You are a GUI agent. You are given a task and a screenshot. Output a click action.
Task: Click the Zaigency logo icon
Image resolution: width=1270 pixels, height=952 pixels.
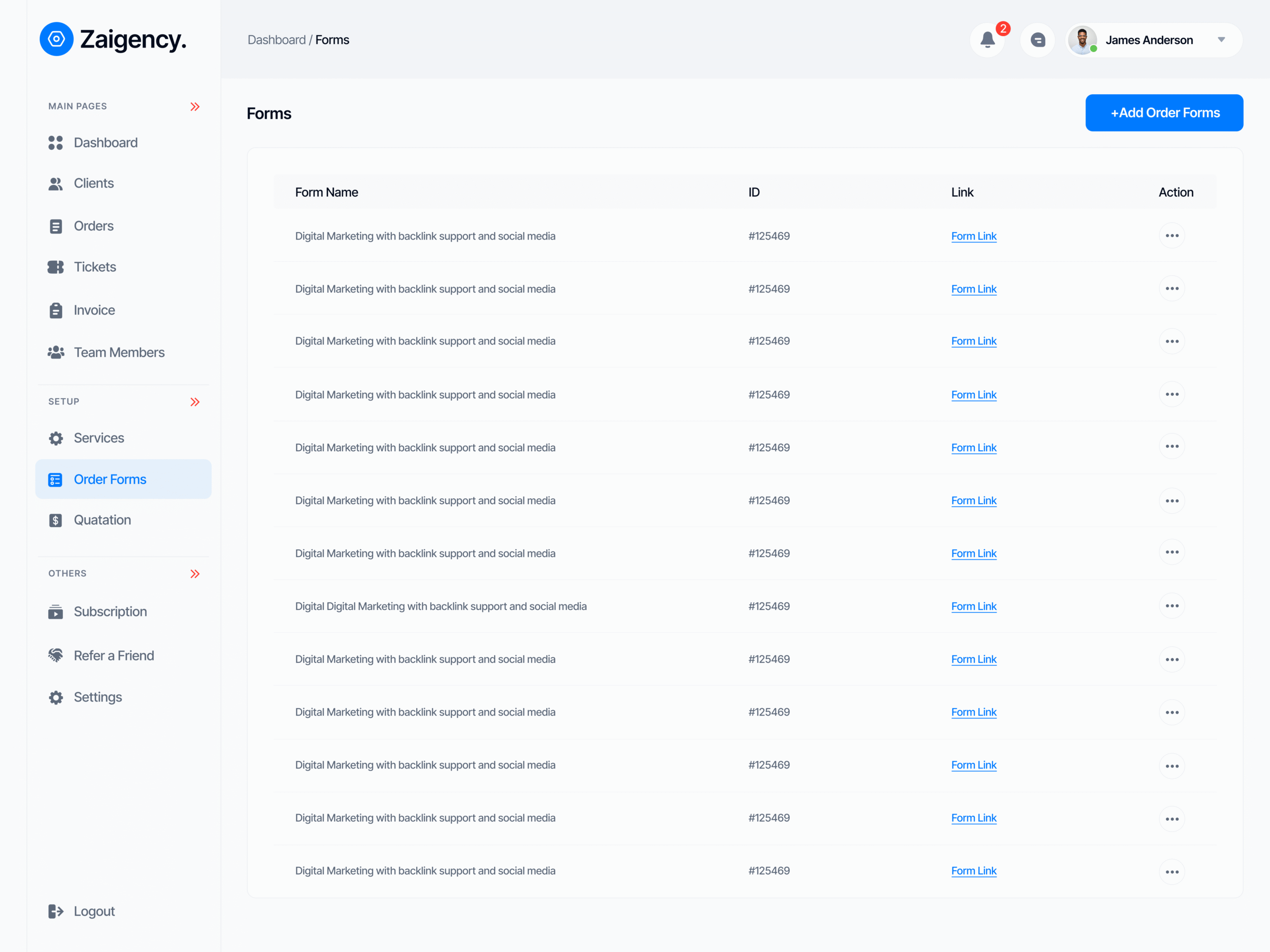tap(56, 39)
